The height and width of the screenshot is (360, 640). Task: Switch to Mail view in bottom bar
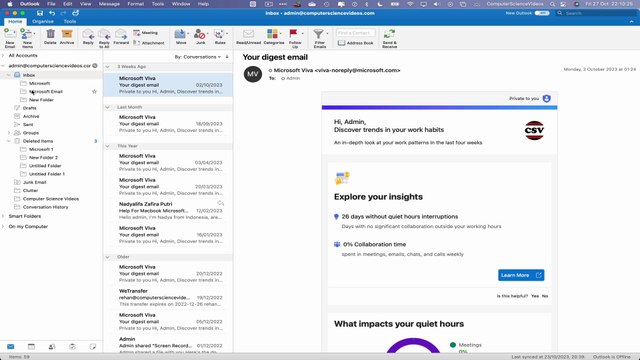tap(11, 347)
